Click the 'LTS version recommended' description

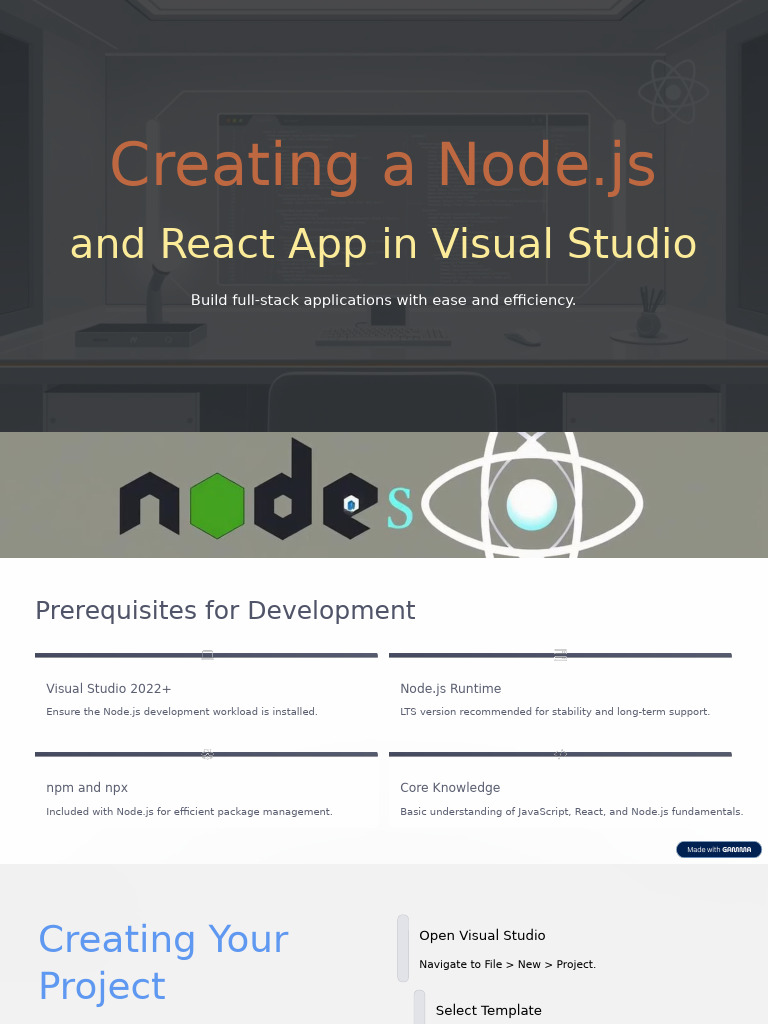(x=555, y=711)
